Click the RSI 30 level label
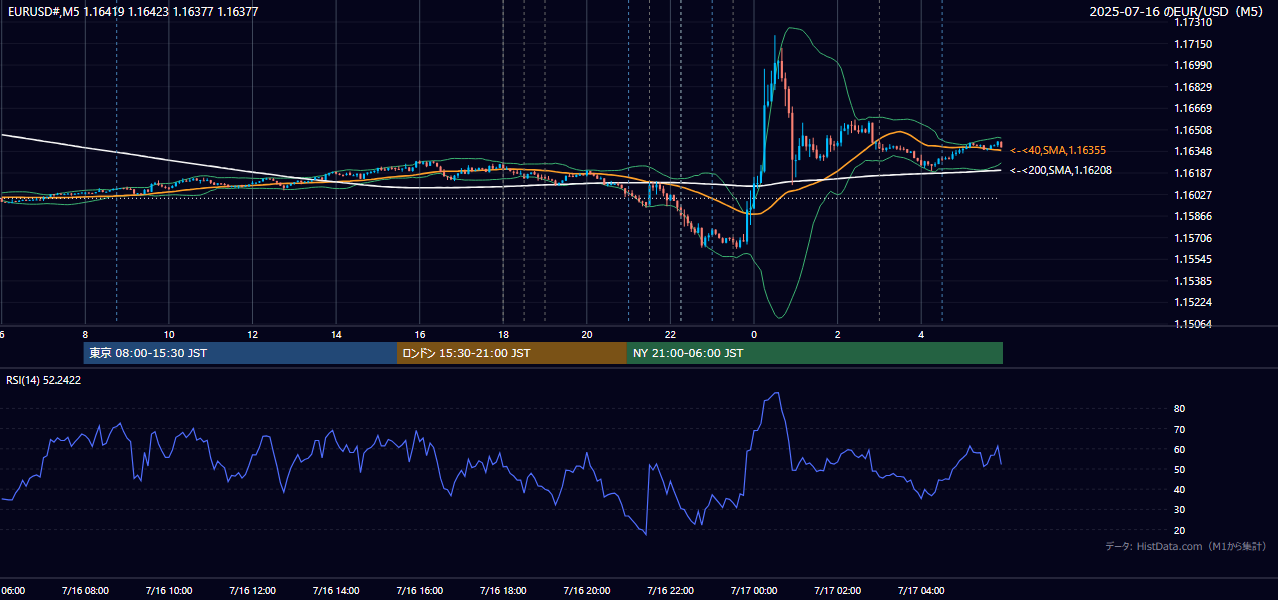 [1180, 510]
